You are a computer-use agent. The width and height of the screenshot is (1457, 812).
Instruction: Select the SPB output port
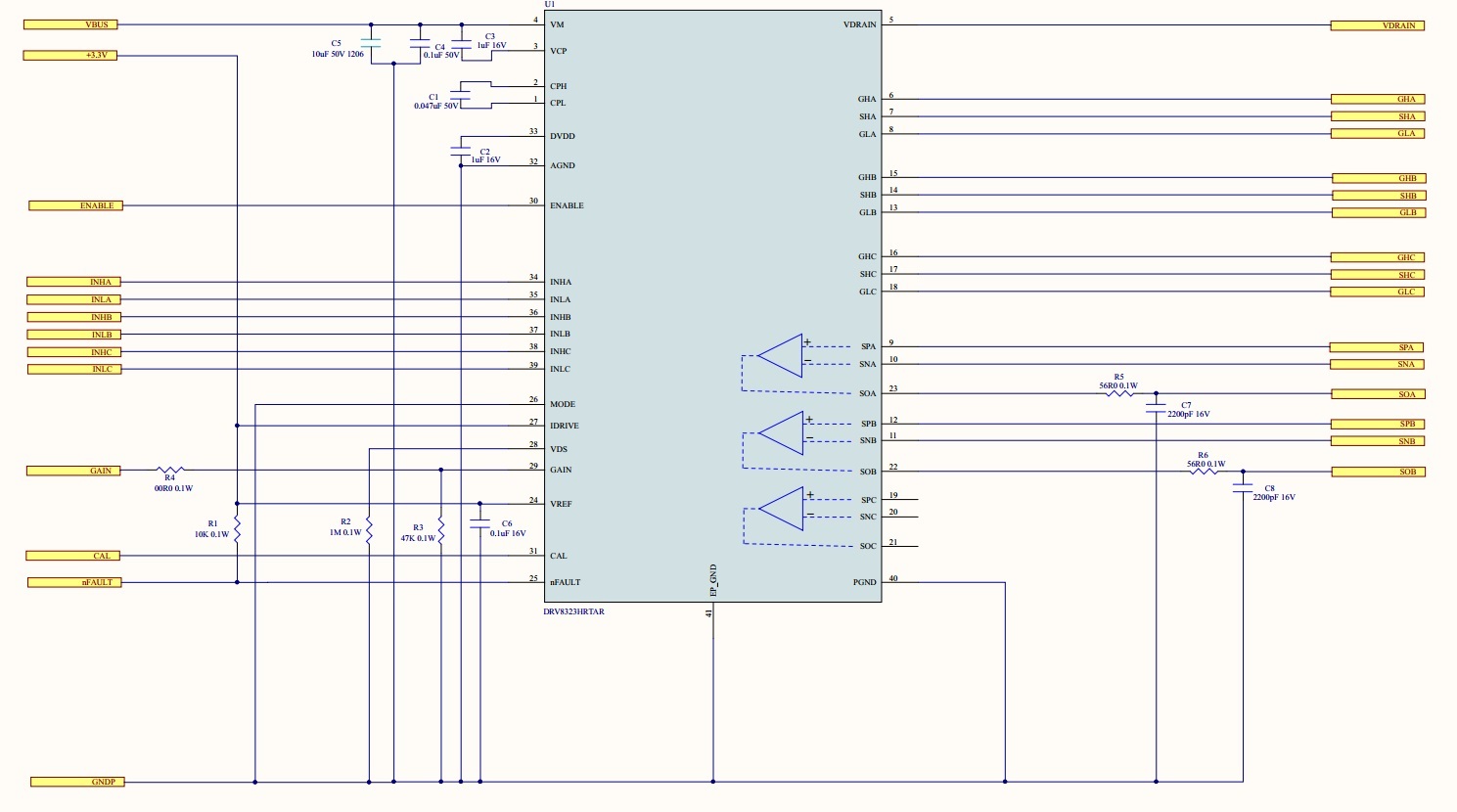1378,424
